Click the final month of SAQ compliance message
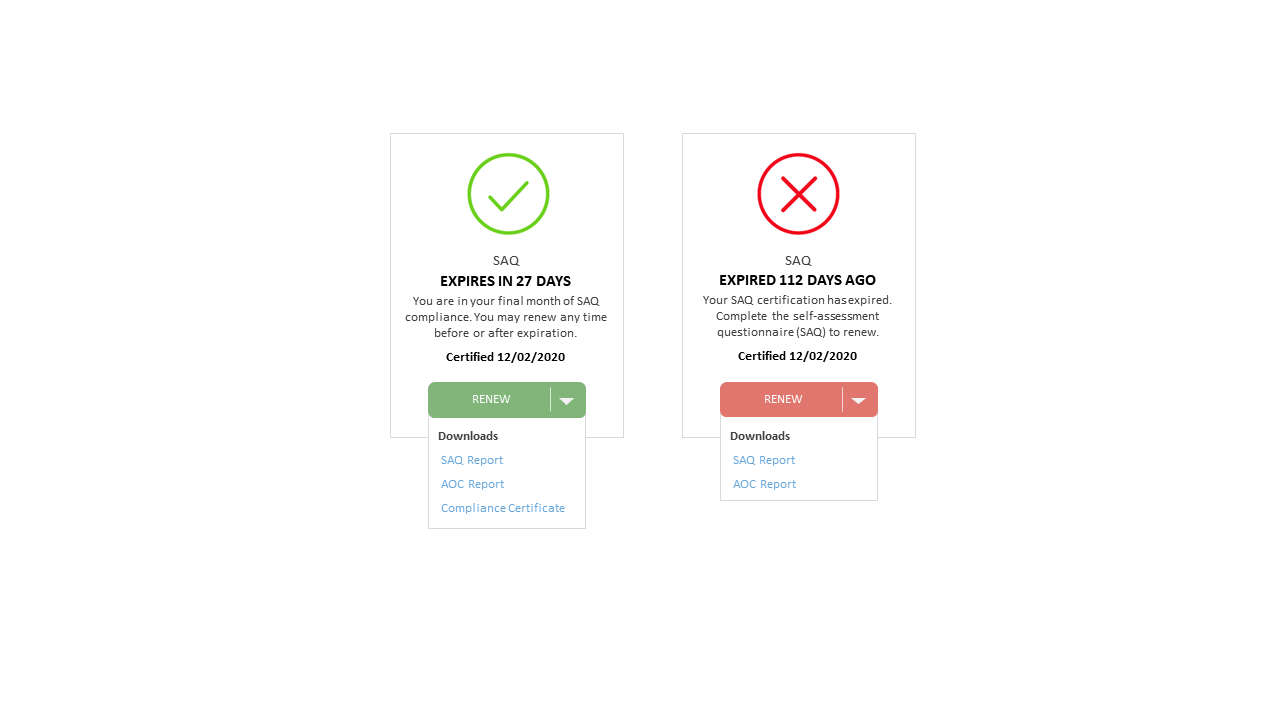Viewport: 1280px width, 720px height. point(506,317)
